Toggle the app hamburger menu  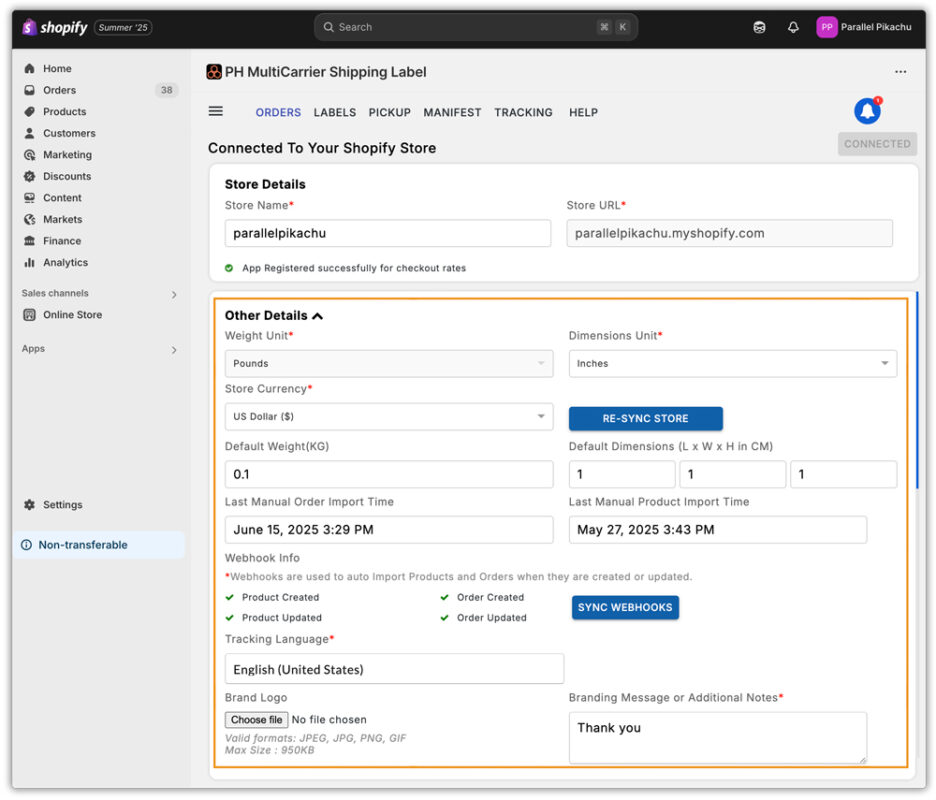(215, 111)
